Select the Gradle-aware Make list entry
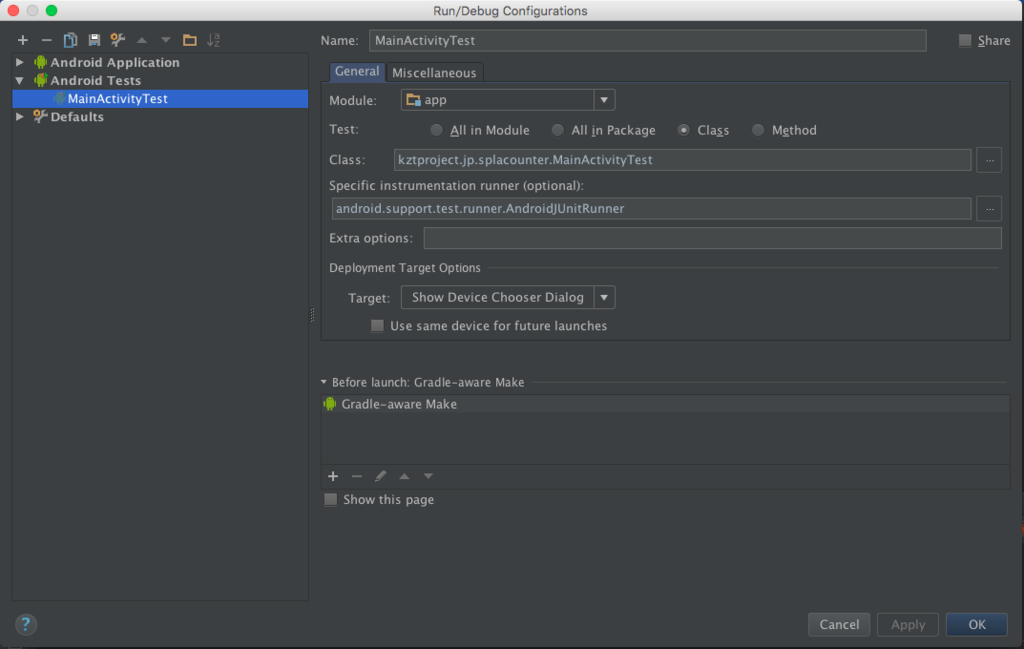This screenshot has width=1024, height=649. (665, 404)
